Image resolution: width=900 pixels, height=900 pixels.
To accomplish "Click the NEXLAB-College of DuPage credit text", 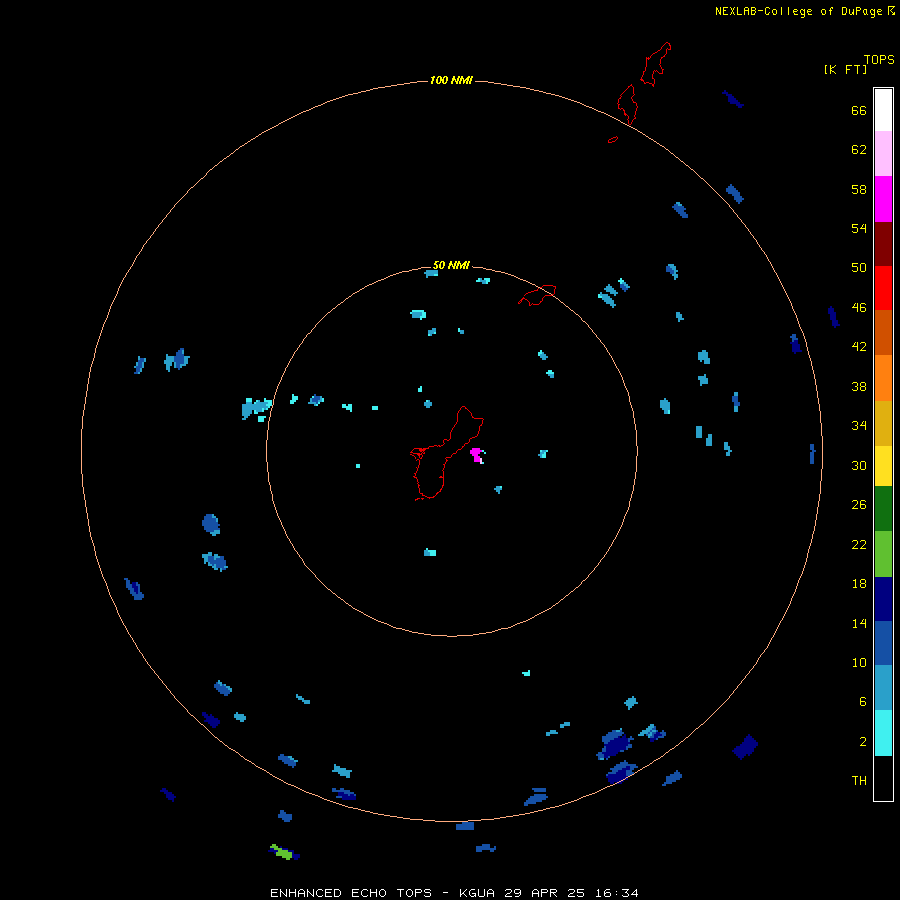I will (x=798, y=11).
